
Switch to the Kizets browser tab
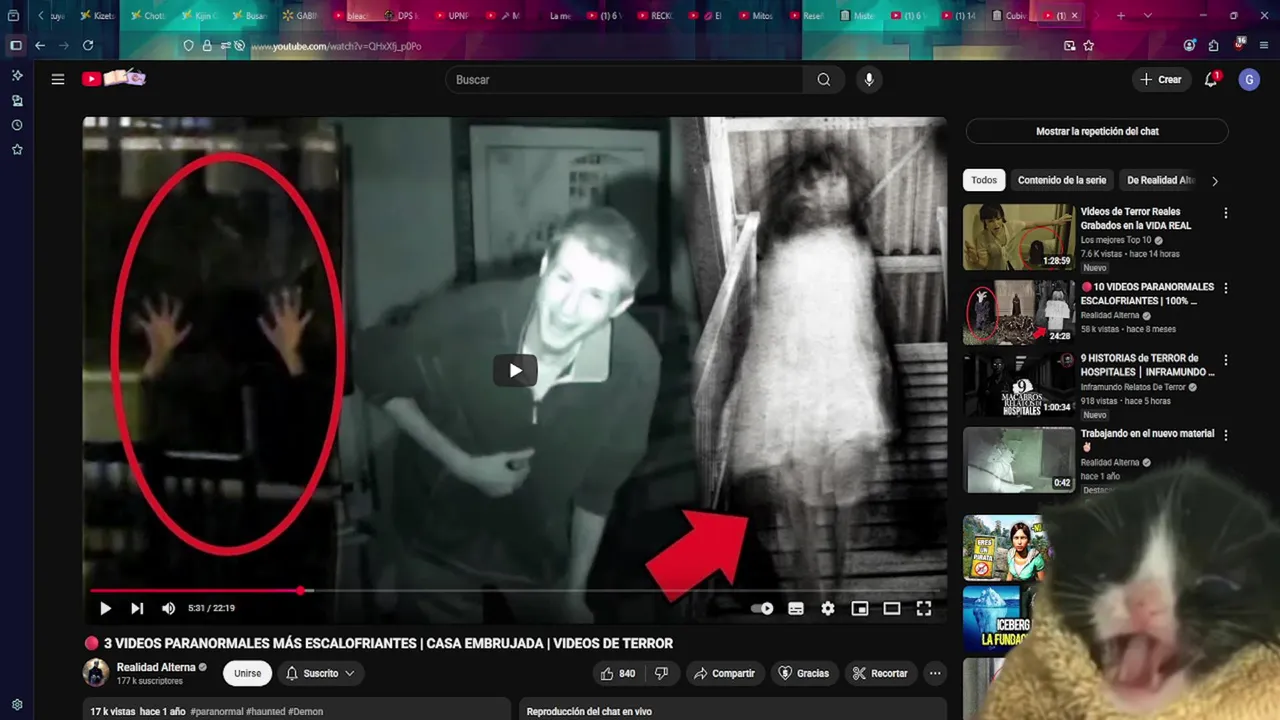(96, 15)
